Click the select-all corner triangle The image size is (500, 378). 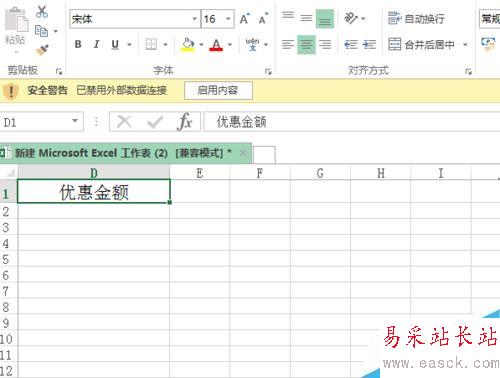pyautogui.click(x=11, y=172)
